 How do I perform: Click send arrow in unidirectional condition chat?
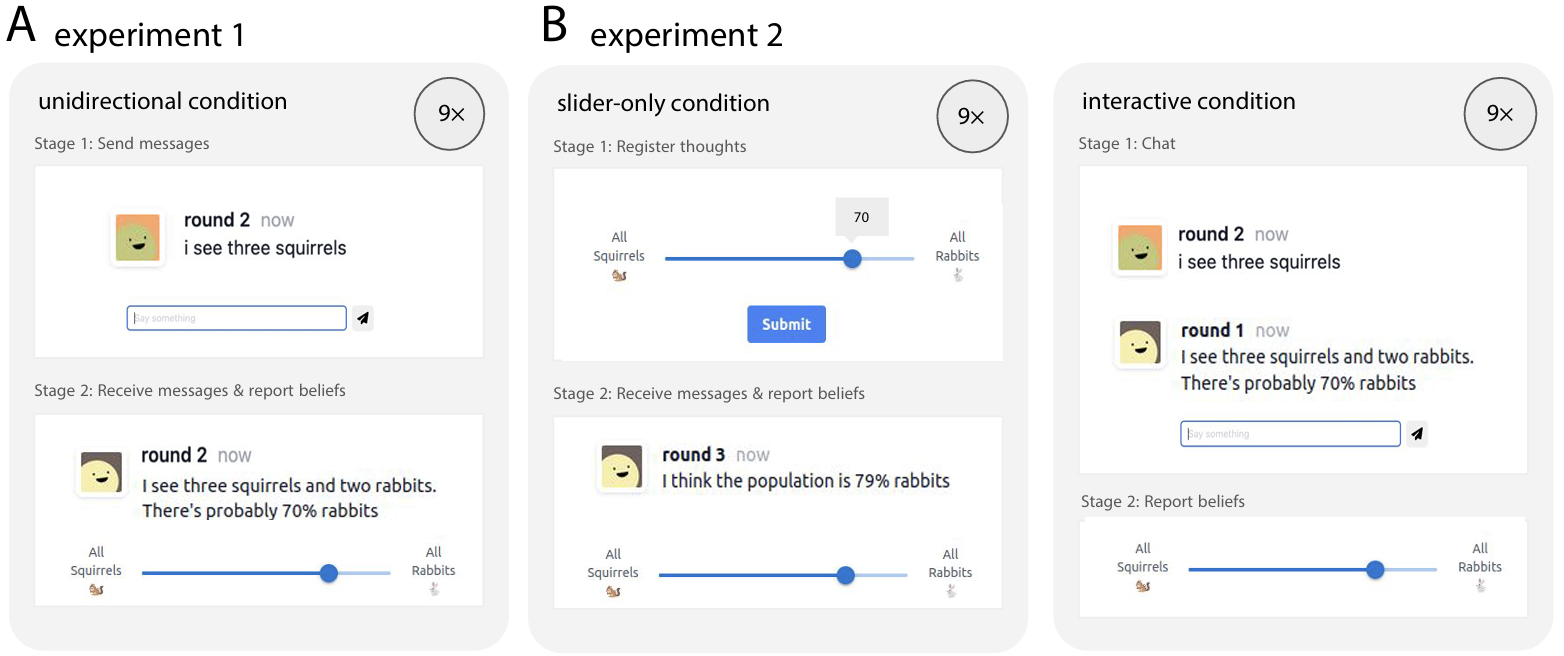tap(363, 318)
